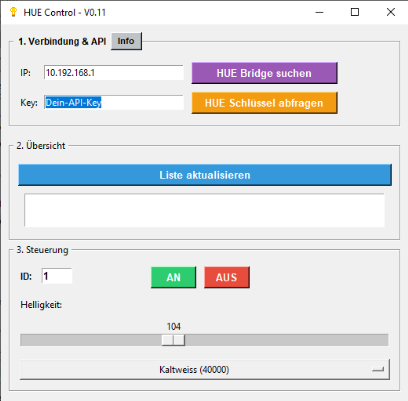Click the Helligkeit brightness slider handle
The image size is (408, 401).
click(173, 340)
